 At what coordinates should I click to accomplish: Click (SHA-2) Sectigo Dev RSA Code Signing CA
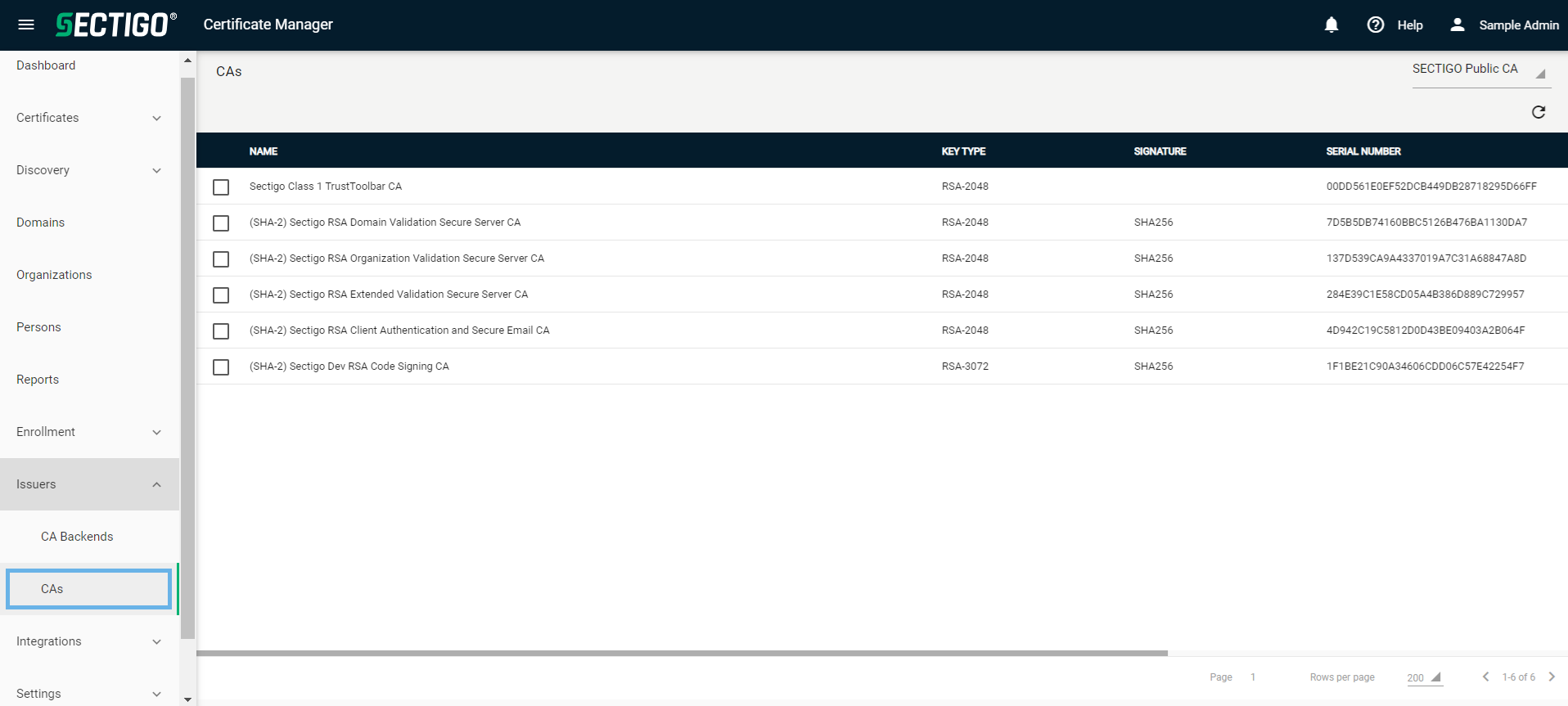349,366
